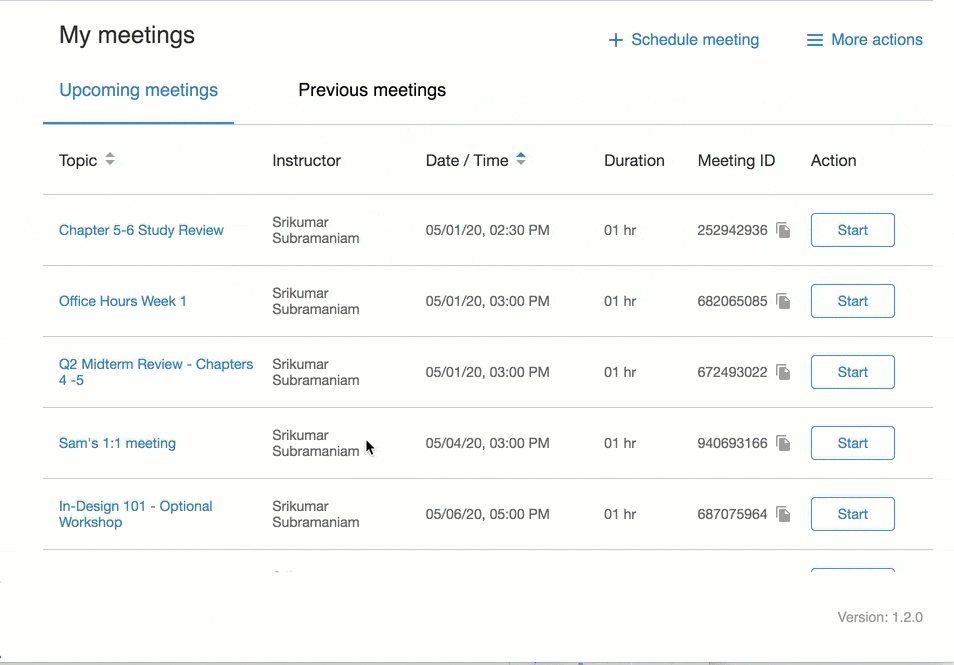Viewport: 954px width, 665px height.
Task: Copy meeting ID 682065085
Action: (784, 302)
